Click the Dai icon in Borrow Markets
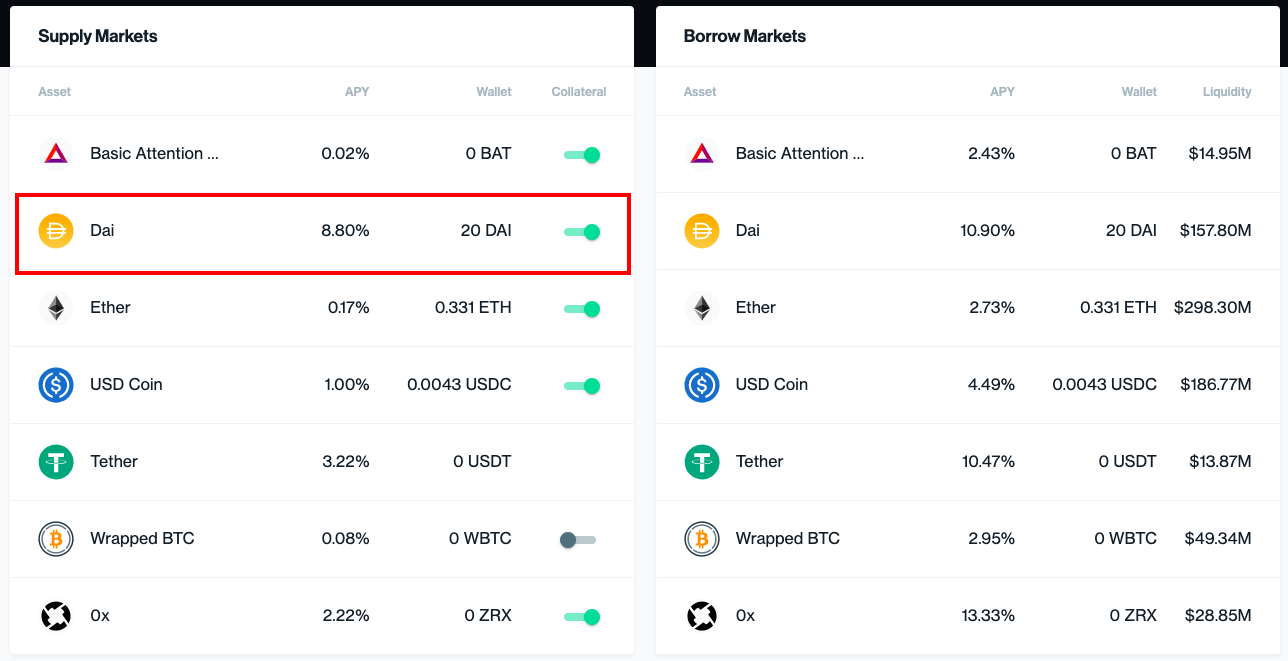The height and width of the screenshot is (661, 1288). (x=702, y=231)
